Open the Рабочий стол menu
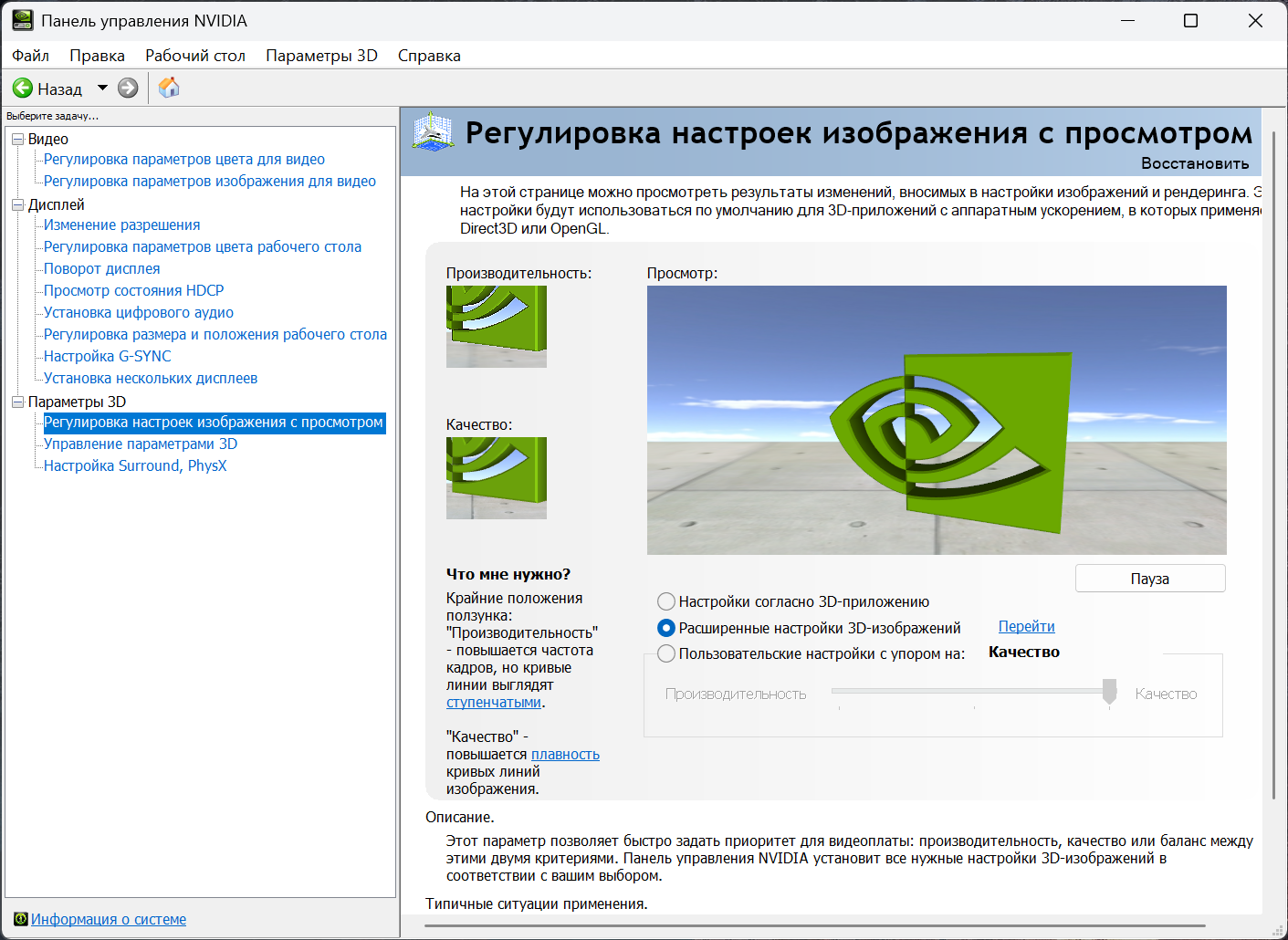1288x940 pixels. coord(195,56)
